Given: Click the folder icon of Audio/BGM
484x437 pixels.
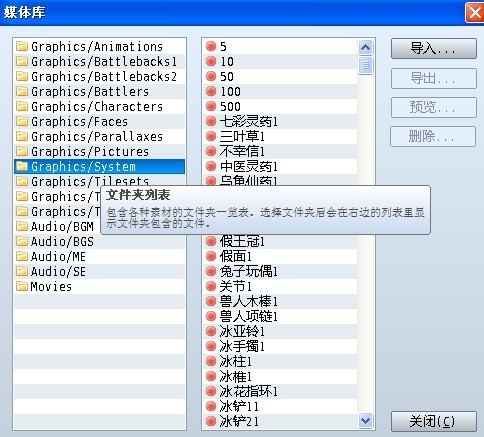Looking at the screenshot, I should [22, 226].
